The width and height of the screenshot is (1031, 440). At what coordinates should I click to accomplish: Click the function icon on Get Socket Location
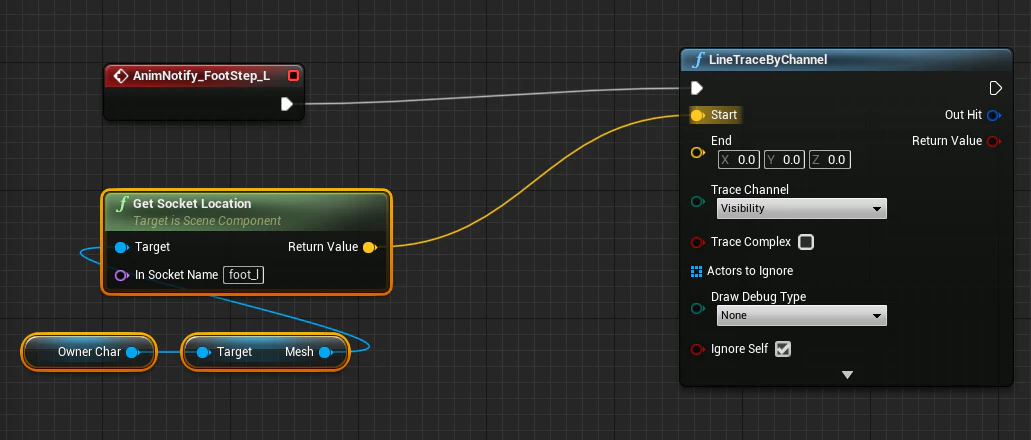(x=122, y=204)
